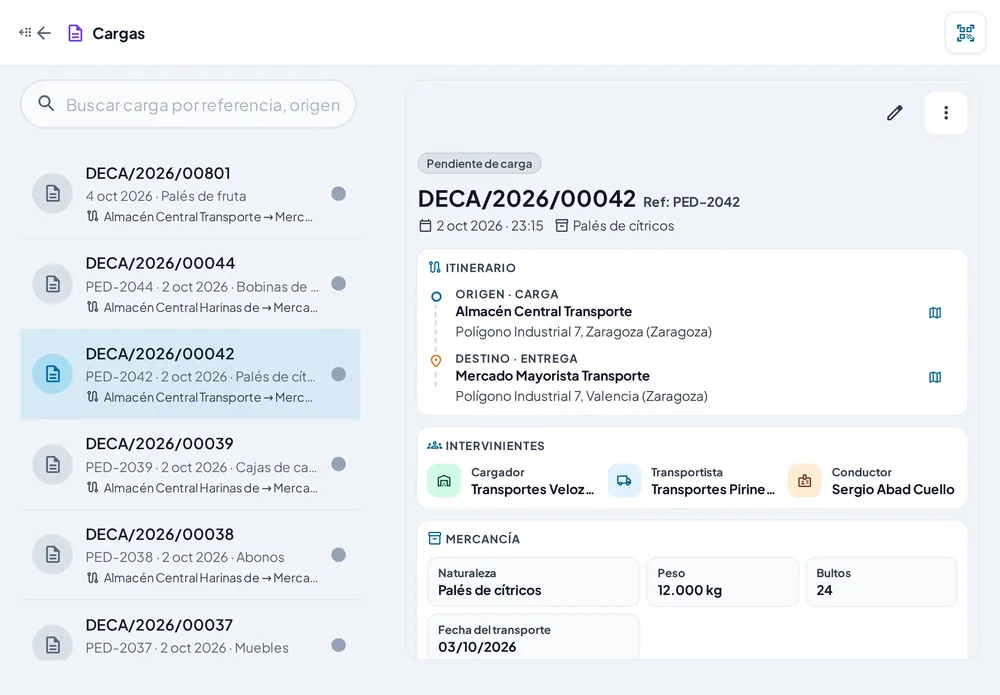Click the Transportista truck icon
This screenshot has width=1000, height=695.
(x=624, y=481)
